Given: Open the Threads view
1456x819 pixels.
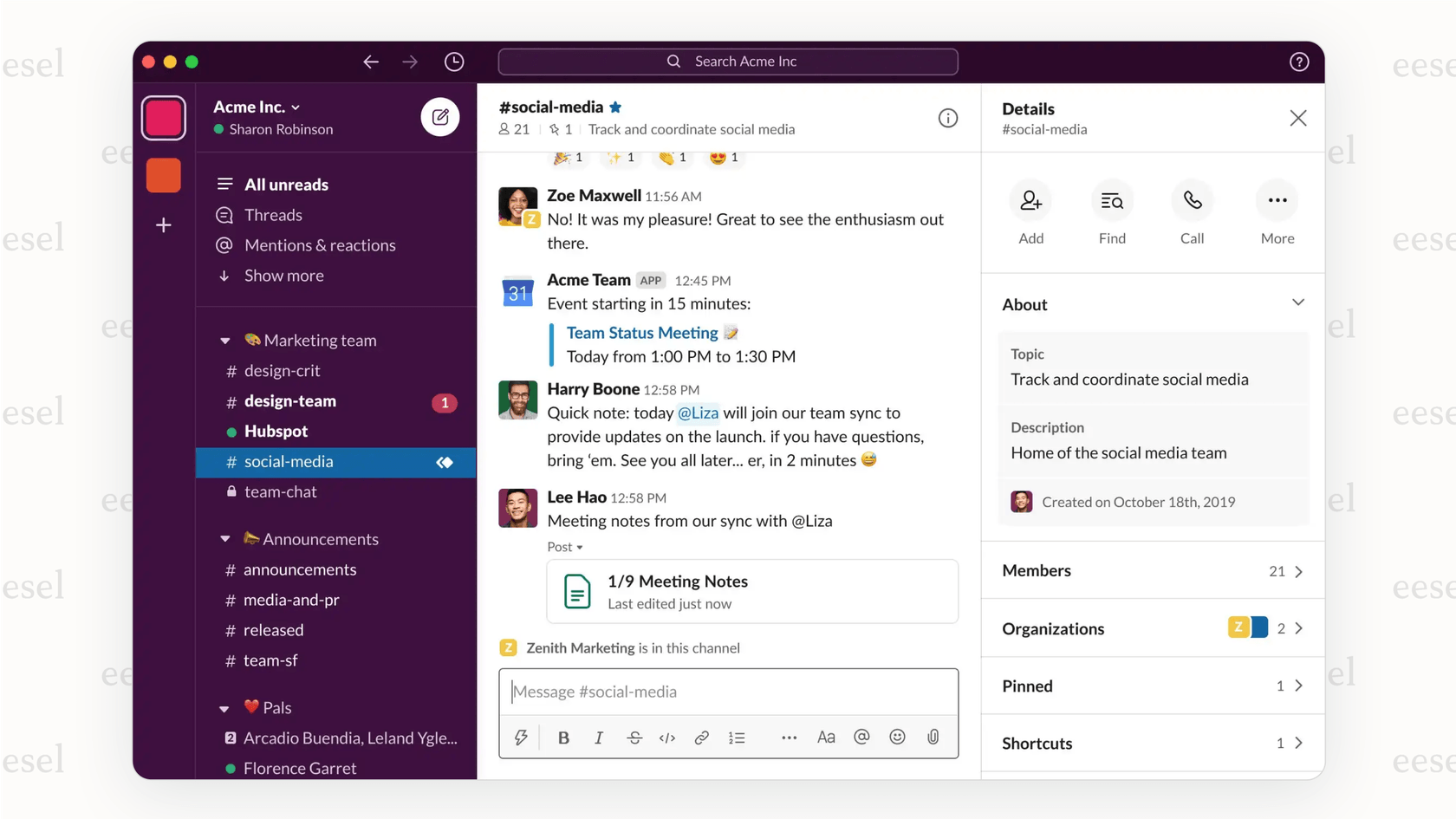Looking at the screenshot, I should point(273,215).
